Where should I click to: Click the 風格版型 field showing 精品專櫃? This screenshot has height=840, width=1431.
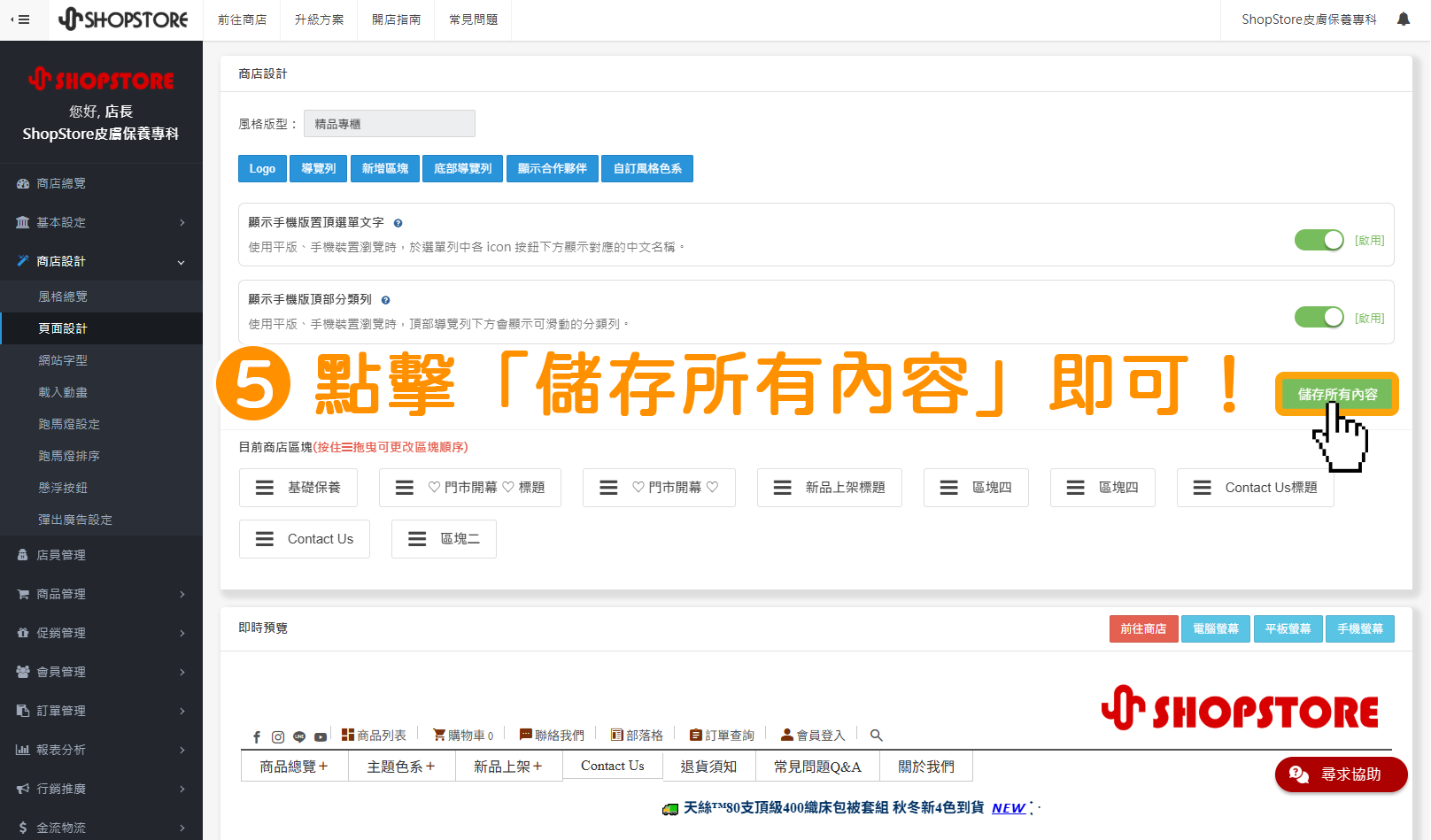tap(390, 124)
